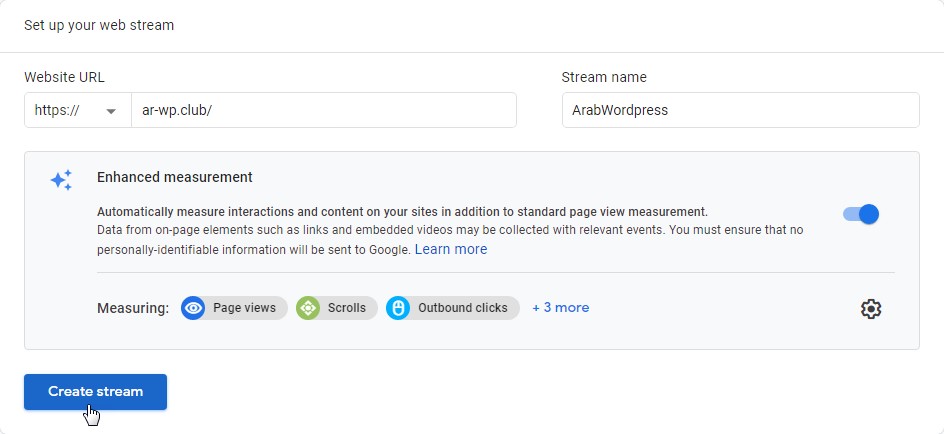The width and height of the screenshot is (944, 434).
Task: Click the Page views eye icon
Action: 193,308
